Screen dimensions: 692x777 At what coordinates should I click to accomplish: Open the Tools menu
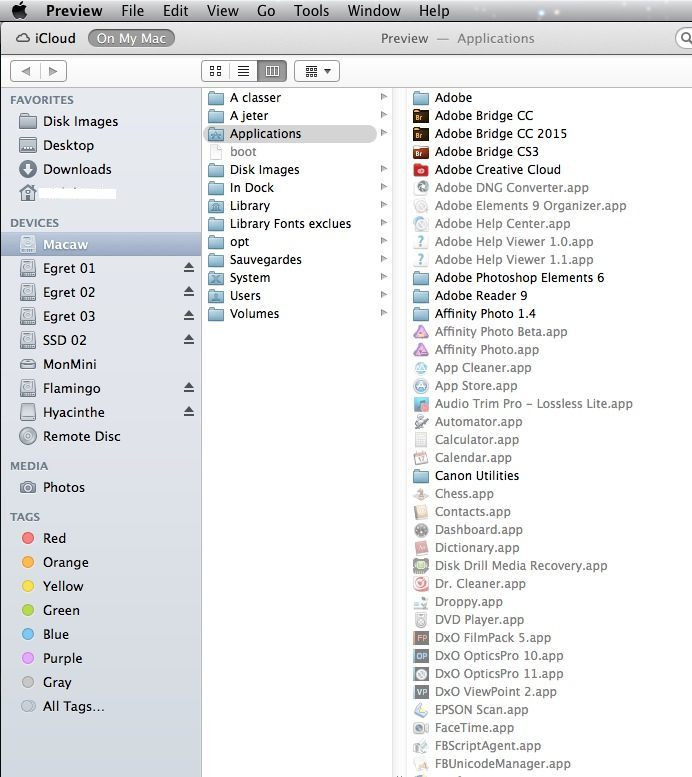pos(311,10)
